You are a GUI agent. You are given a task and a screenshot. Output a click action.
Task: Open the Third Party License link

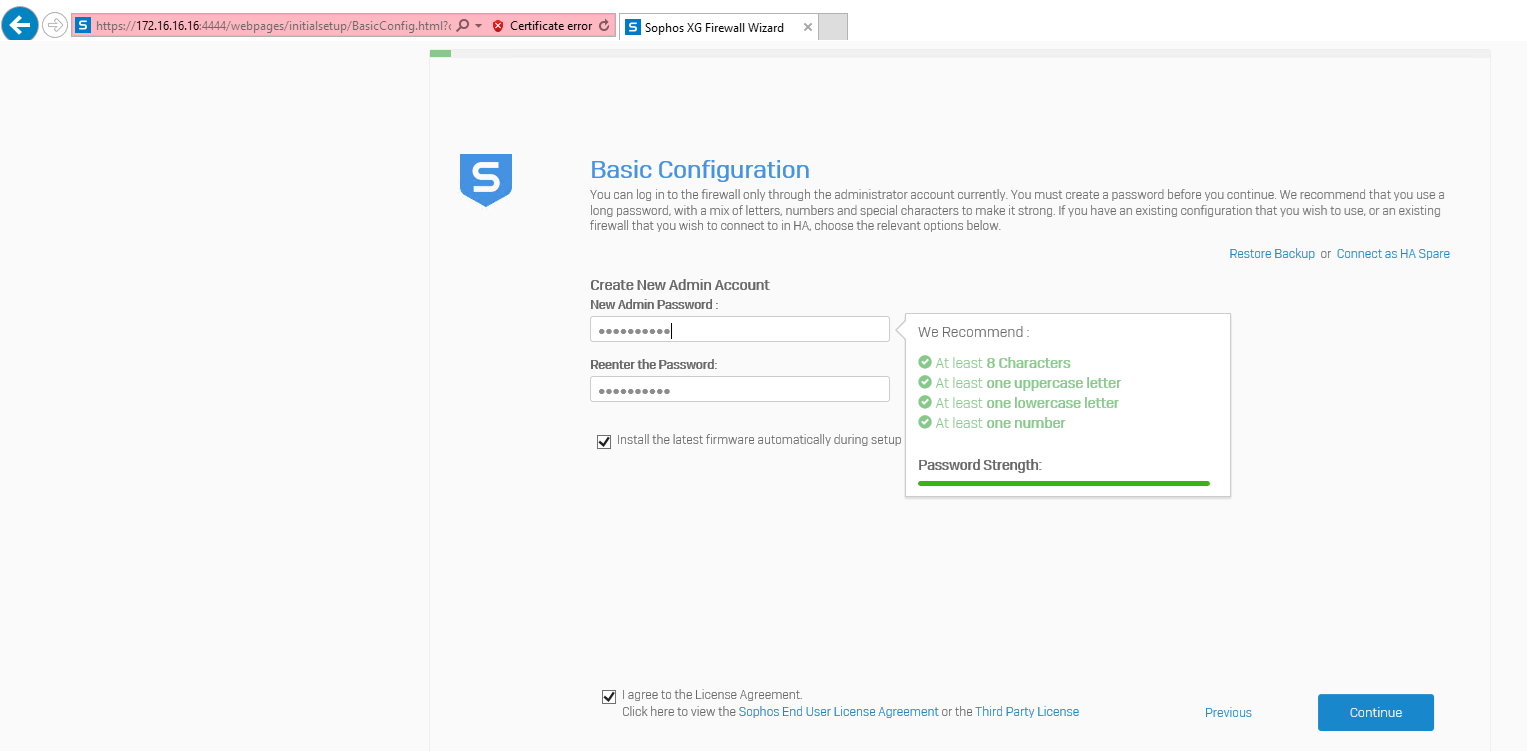(1027, 712)
